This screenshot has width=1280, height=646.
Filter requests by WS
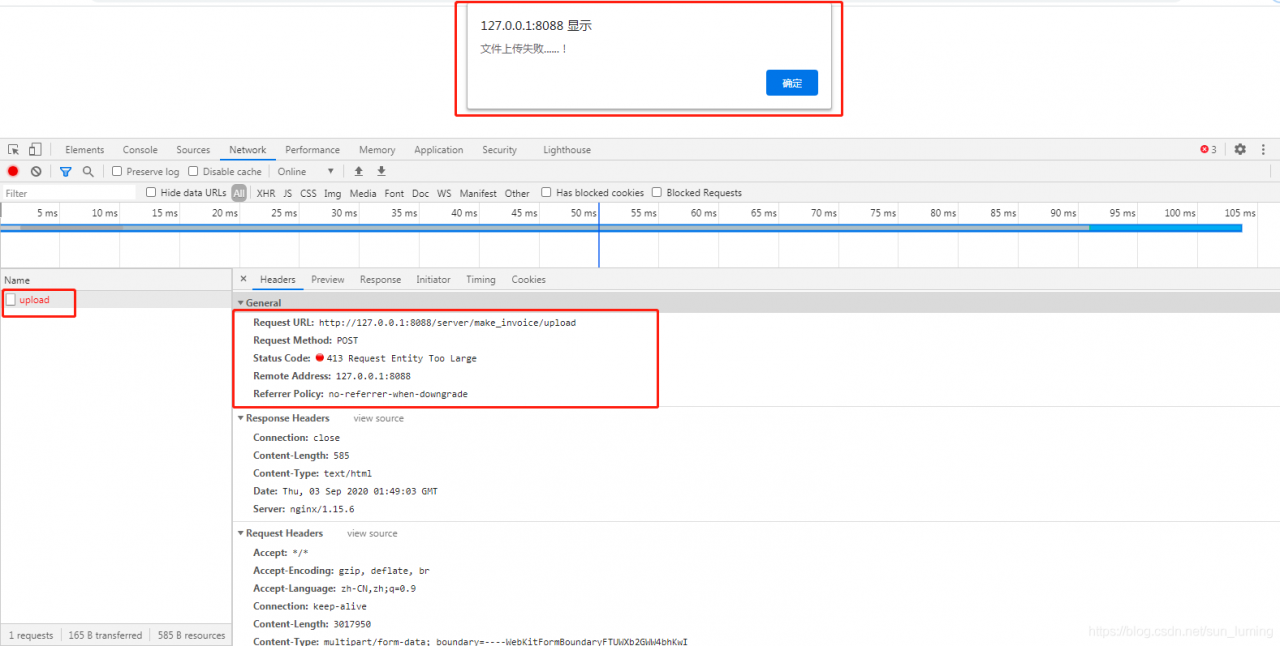444,193
